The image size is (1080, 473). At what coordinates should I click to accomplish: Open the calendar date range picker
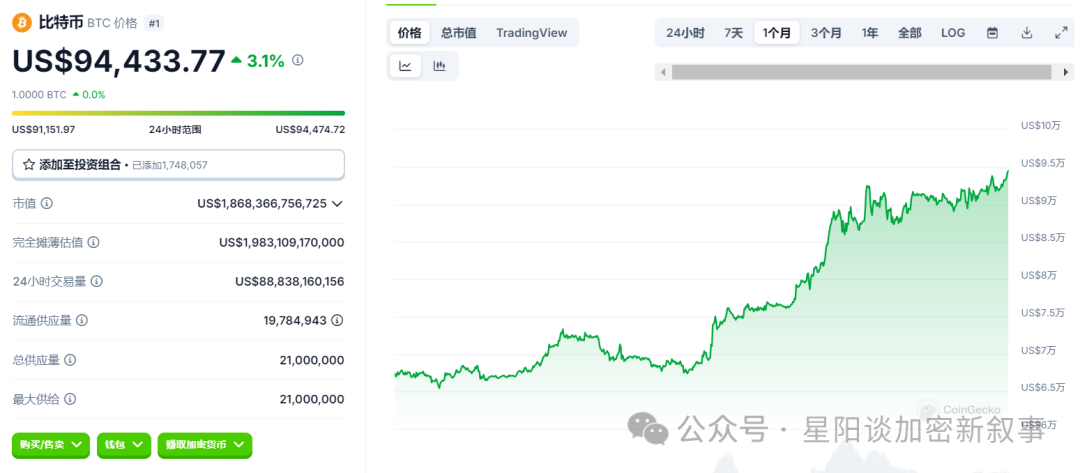992,33
